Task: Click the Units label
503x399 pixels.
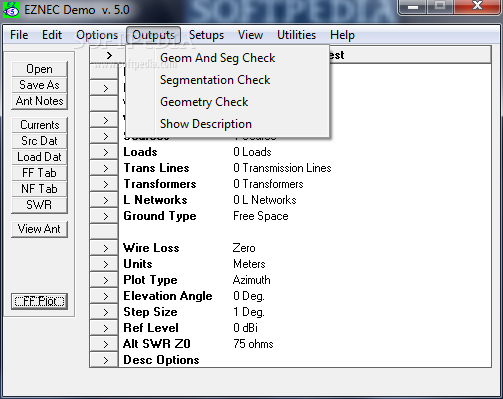Action: coord(138,264)
